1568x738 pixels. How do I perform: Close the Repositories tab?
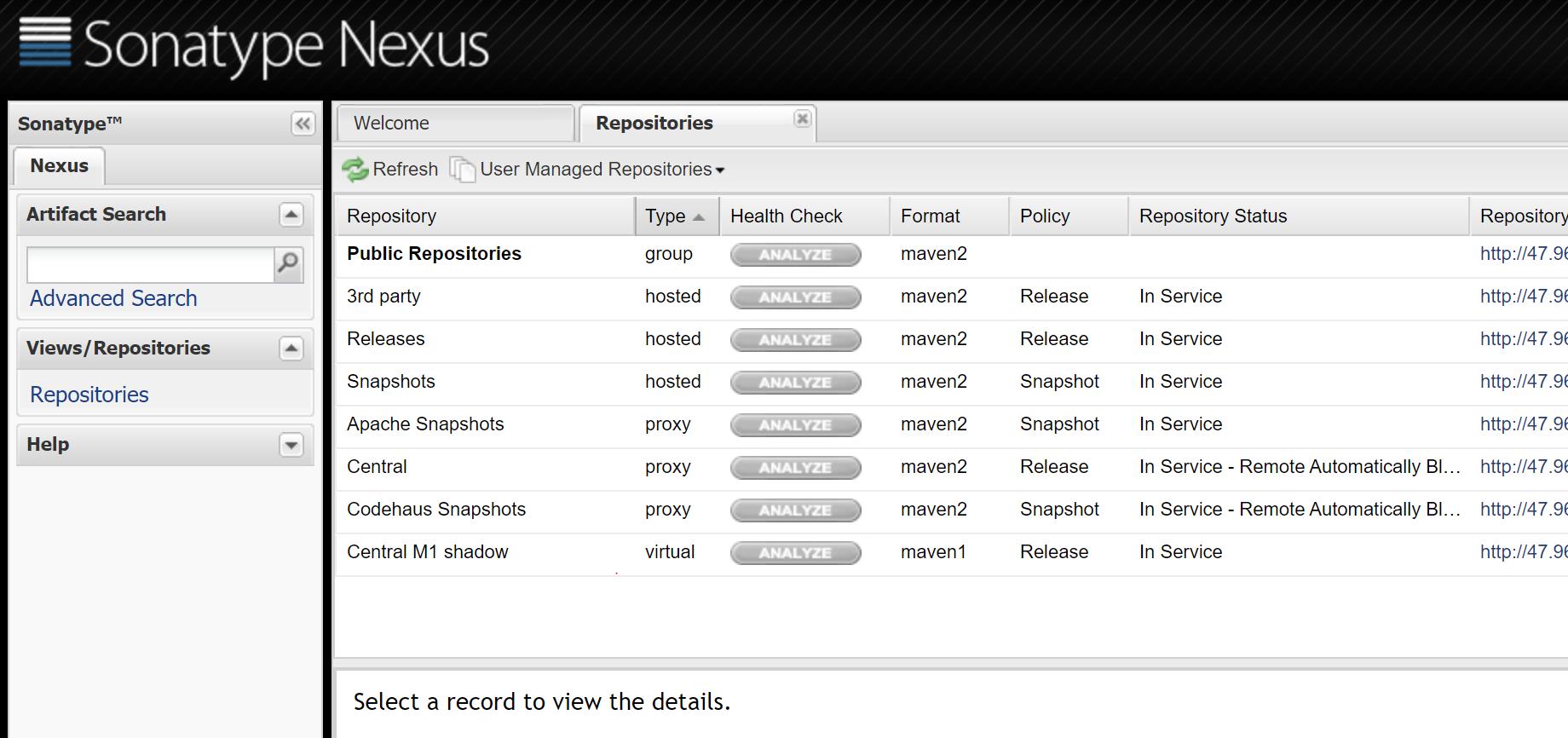(802, 118)
